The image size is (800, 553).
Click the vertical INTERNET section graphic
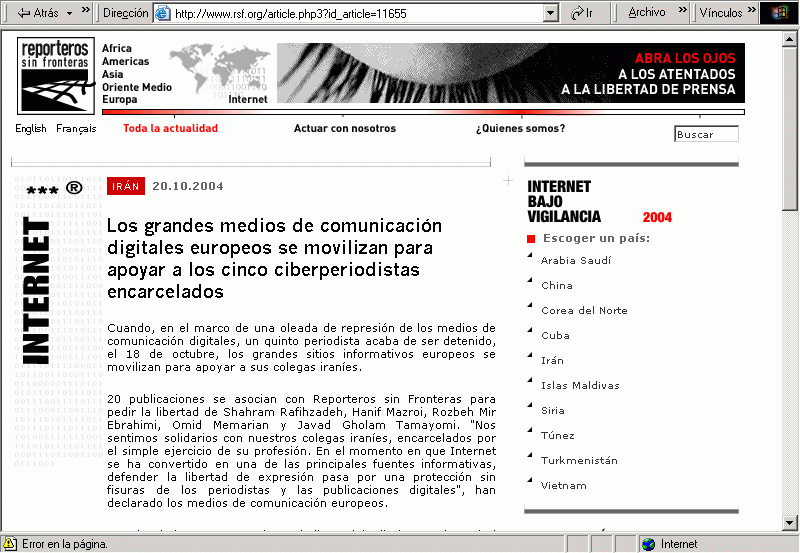[x=36, y=290]
